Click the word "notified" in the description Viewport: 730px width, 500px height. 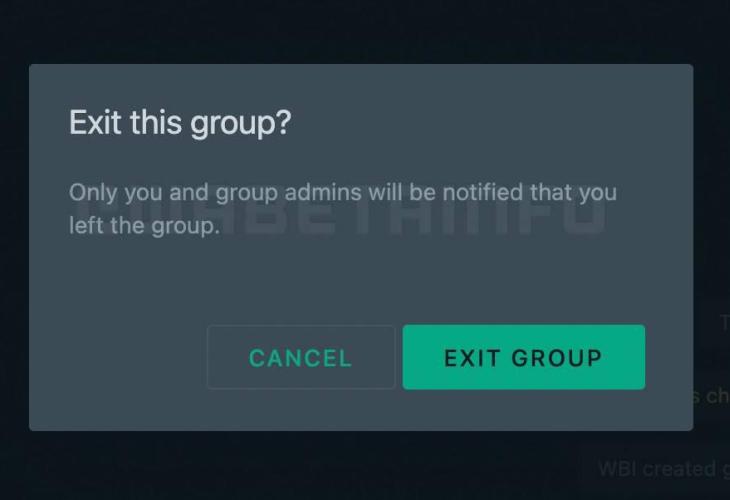(x=482, y=192)
